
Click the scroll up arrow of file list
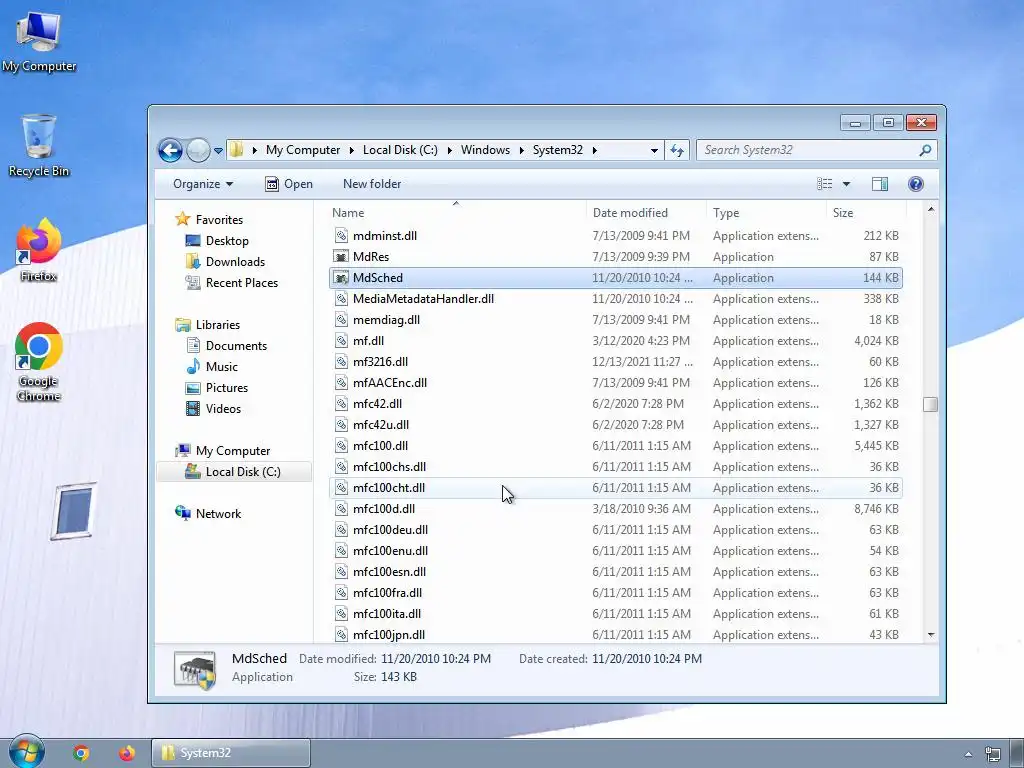click(931, 210)
